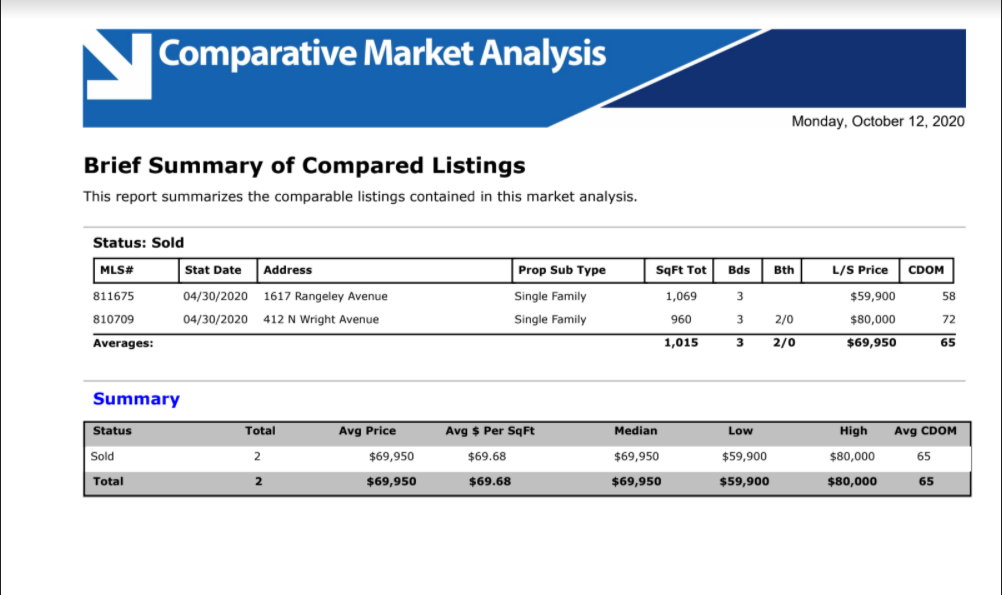Click Single Family in the Wright Avenue row
The image size is (1002, 595).
tap(550, 320)
